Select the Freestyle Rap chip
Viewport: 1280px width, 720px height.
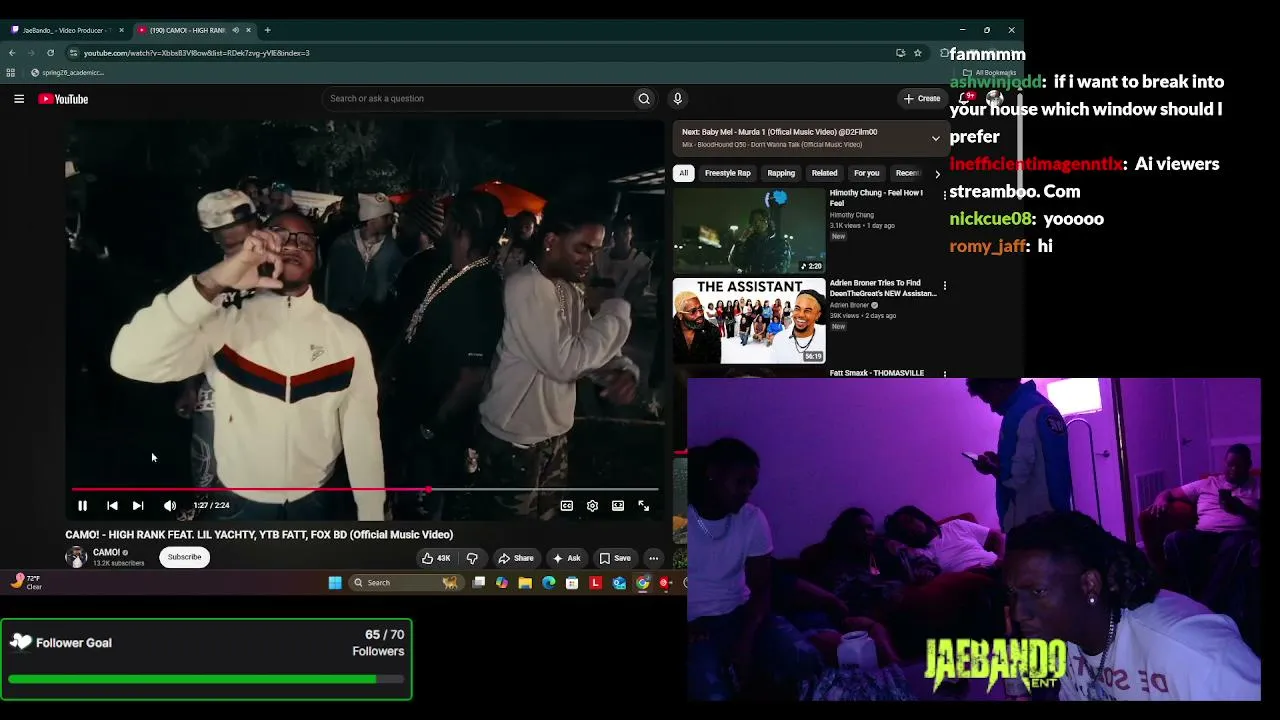[x=728, y=173]
